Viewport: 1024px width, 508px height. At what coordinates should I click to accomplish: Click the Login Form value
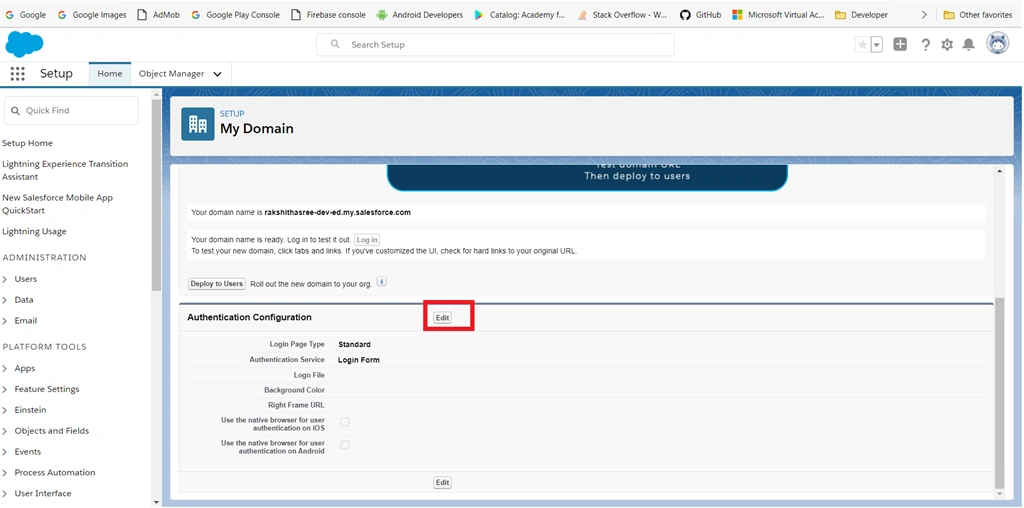tap(359, 360)
